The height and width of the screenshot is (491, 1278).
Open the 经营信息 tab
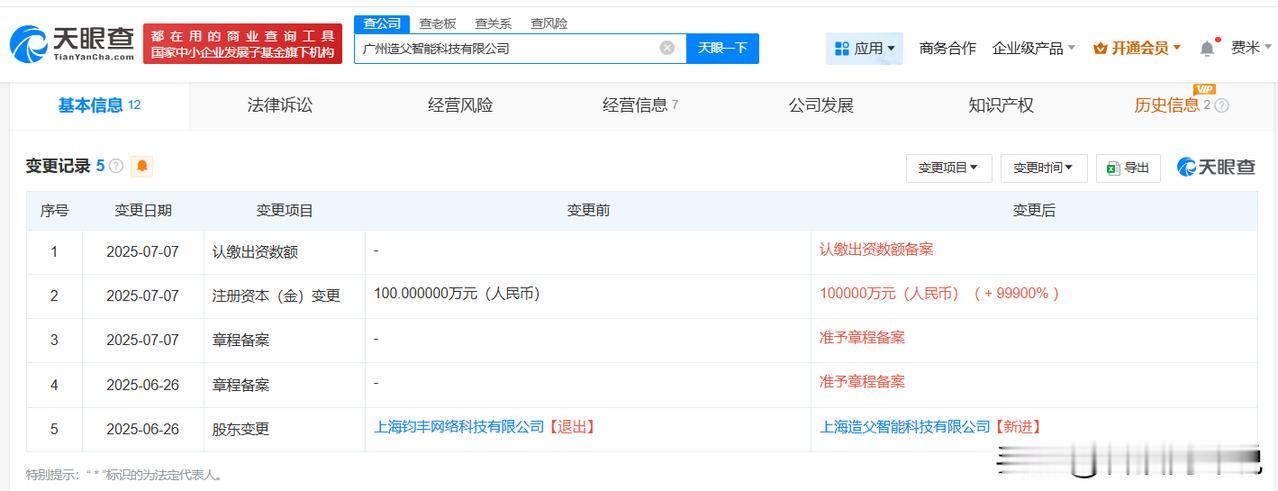(x=640, y=105)
